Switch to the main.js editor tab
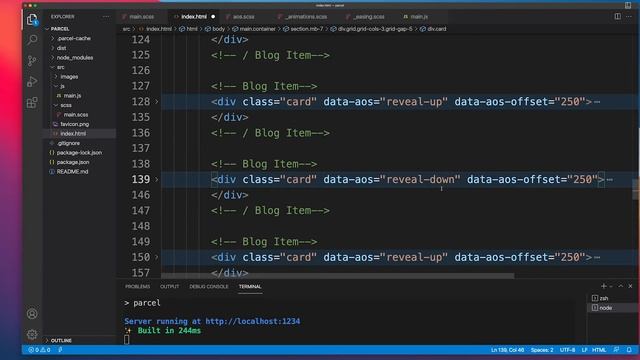The height and width of the screenshot is (360, 640). click(419, 17)
